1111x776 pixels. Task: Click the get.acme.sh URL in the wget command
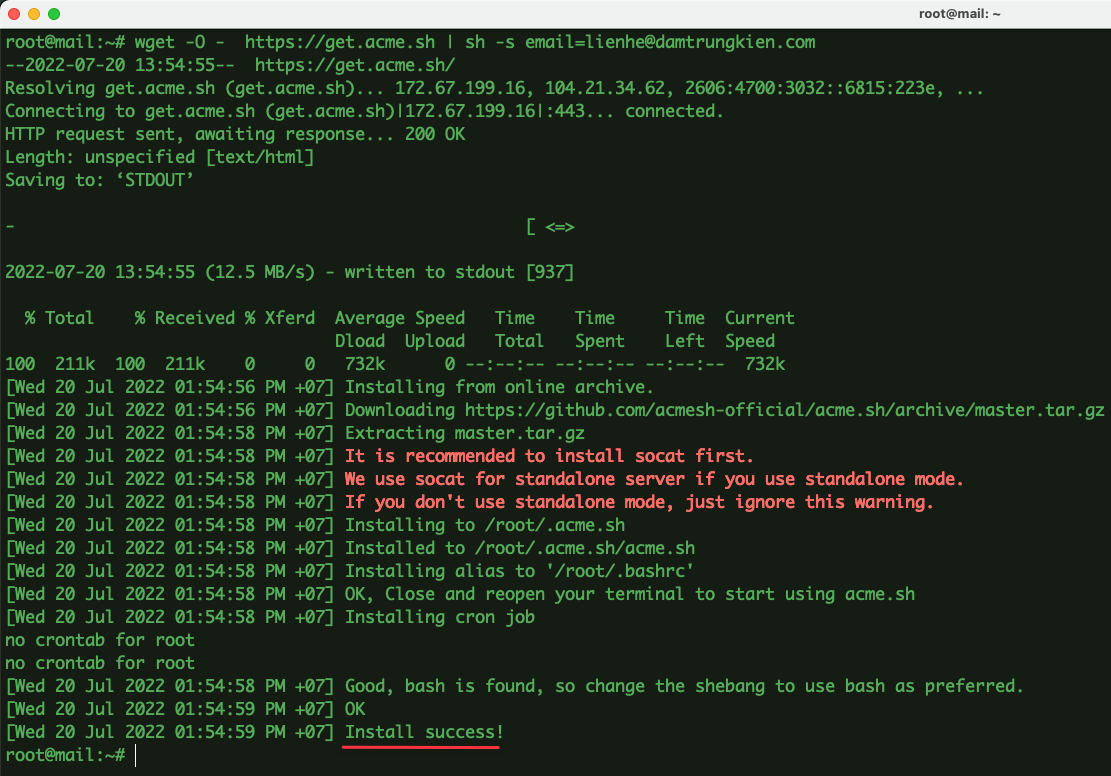(340, 42)
